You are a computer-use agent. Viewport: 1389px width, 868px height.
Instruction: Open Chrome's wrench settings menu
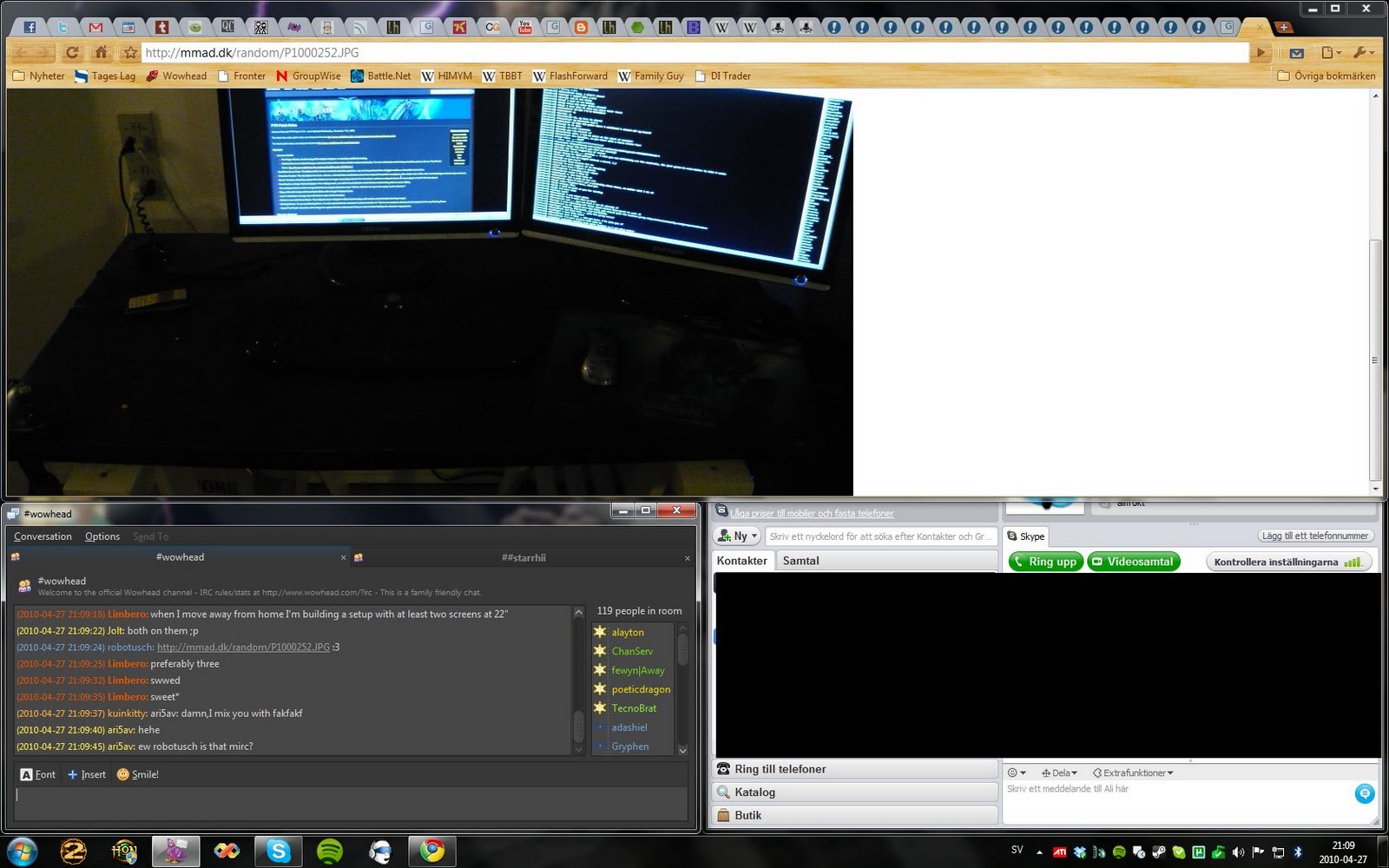pos(1361,52)
